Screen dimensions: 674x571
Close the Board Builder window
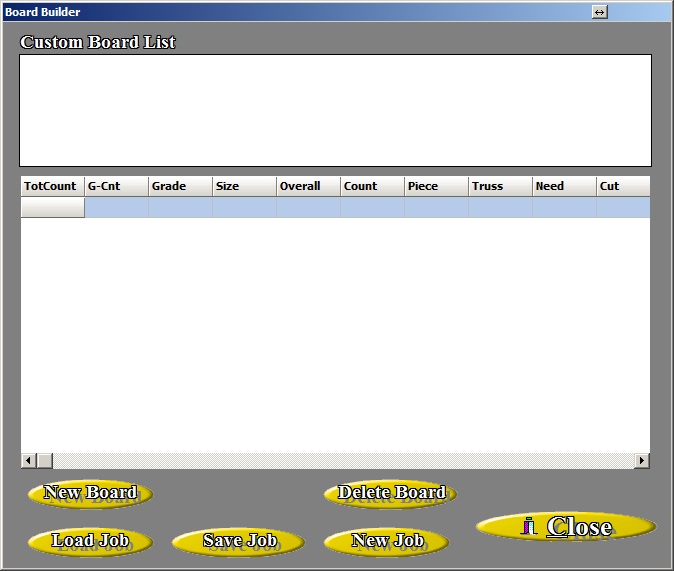pyautogui.click(x=566, y=526)
